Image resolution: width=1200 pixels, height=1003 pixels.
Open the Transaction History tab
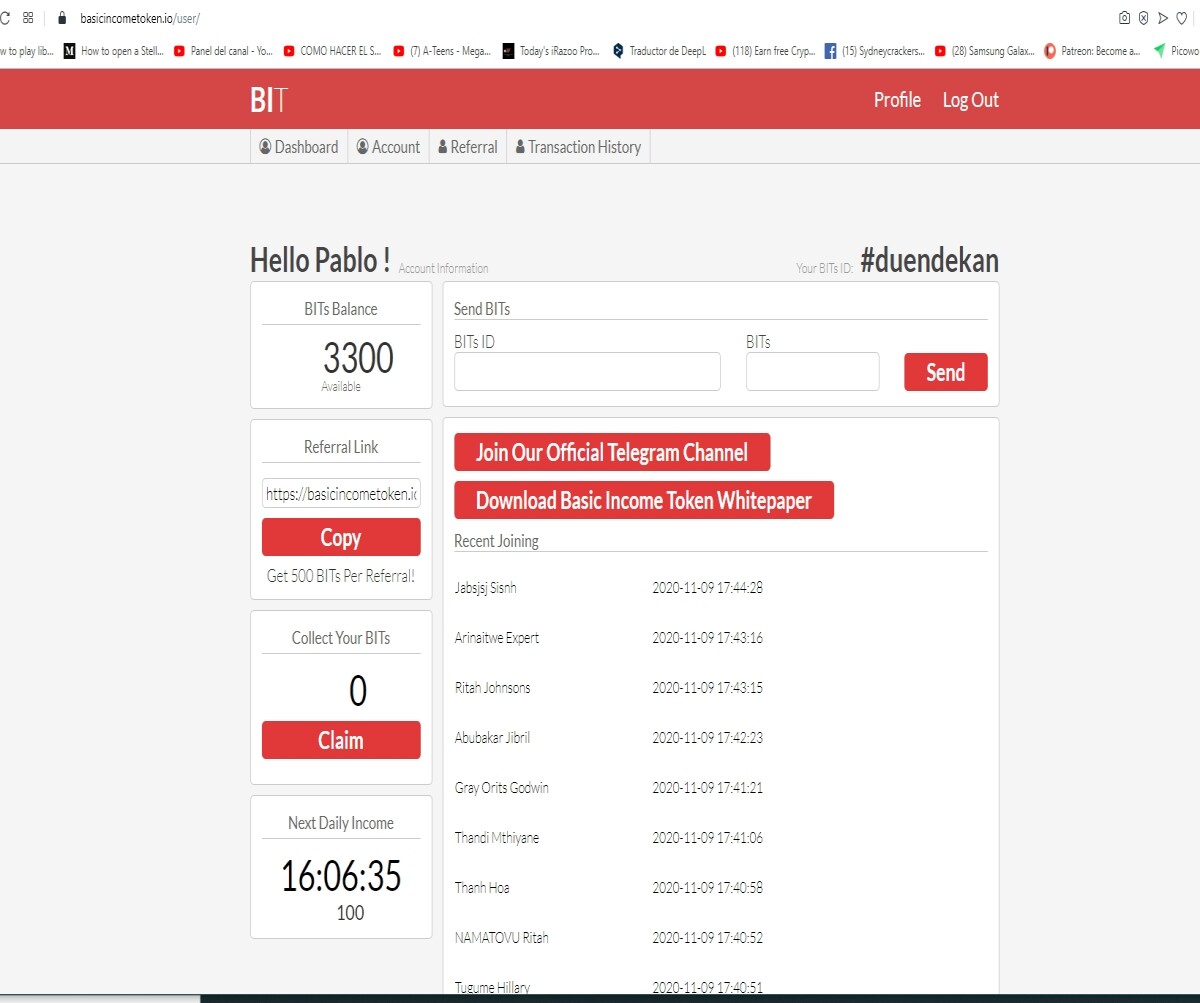(579, 147)
